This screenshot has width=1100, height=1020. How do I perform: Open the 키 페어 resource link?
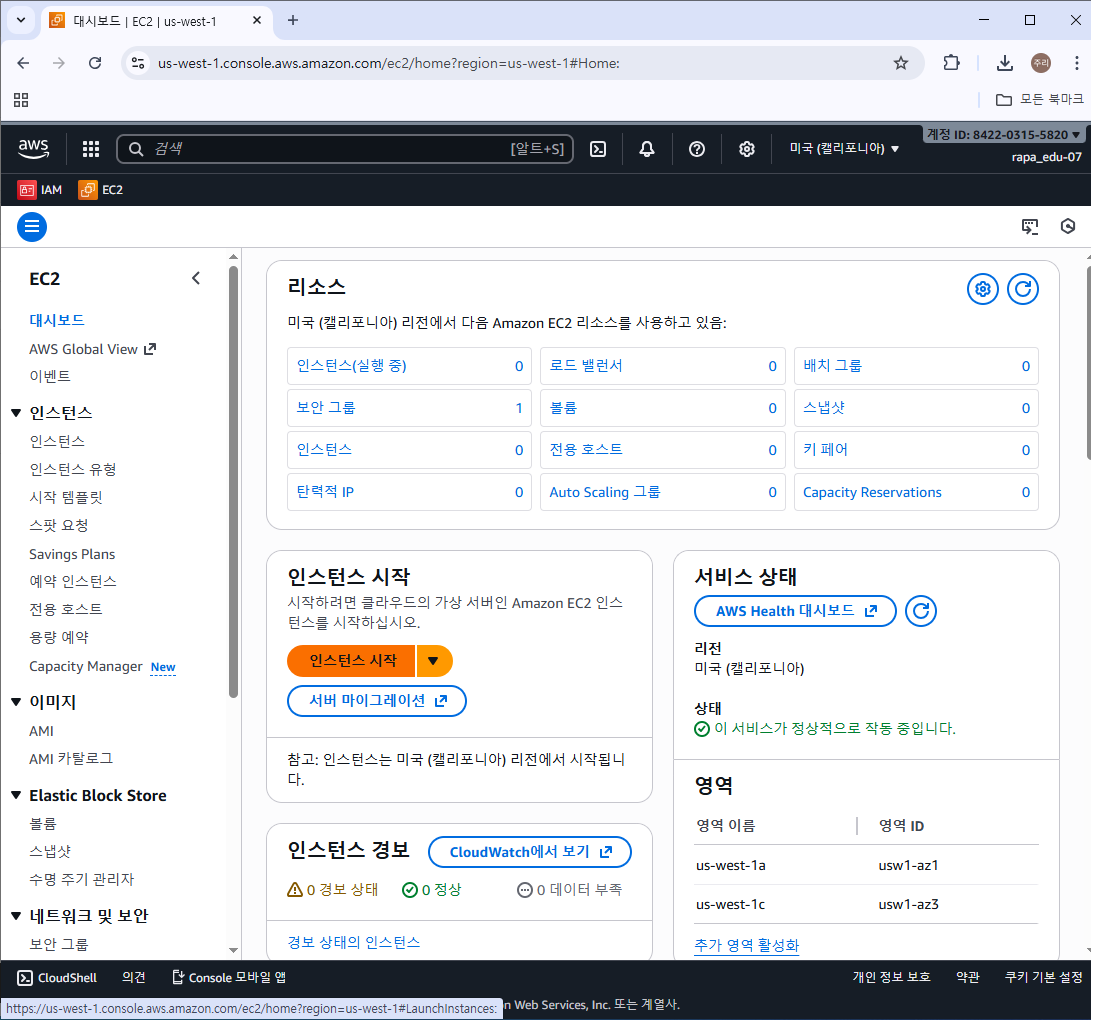coord(826,450)
